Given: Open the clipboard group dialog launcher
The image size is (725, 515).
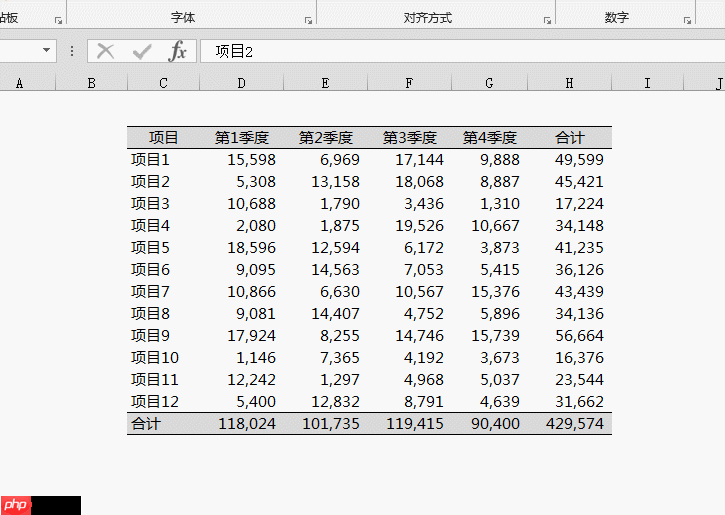Looking at the screenshot, I should click(58, 20).
